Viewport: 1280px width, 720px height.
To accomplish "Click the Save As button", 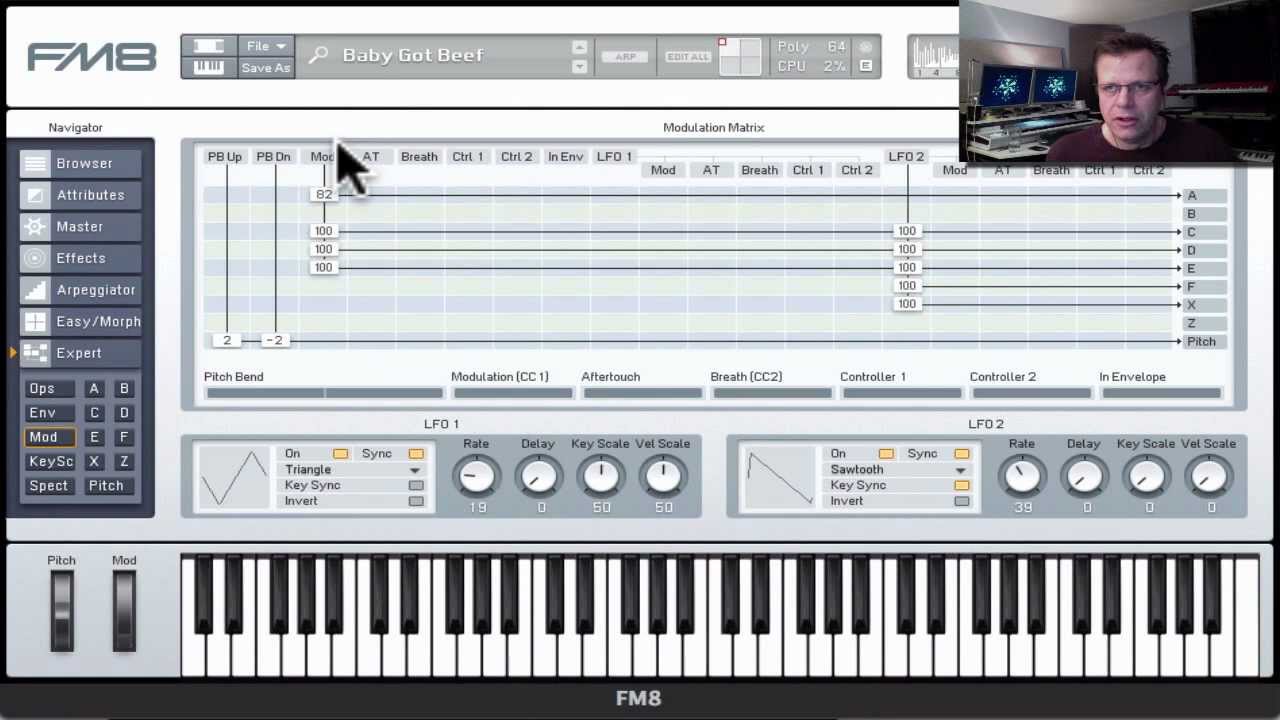I will click(x=266, y=68).
